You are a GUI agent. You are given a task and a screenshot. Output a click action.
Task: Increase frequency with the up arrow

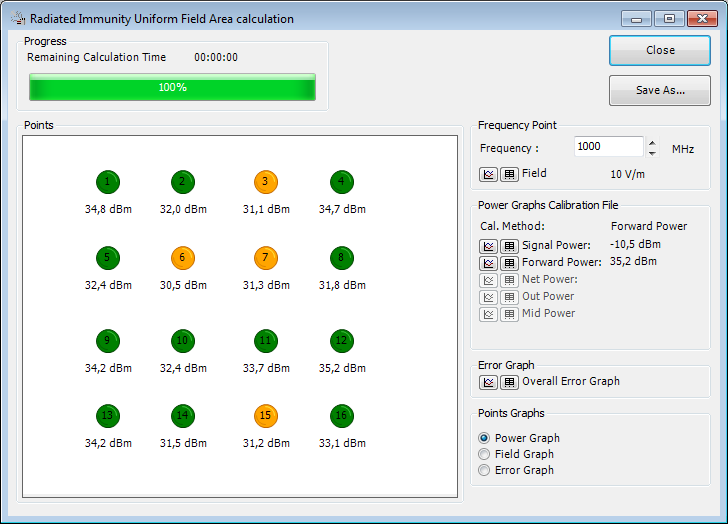click(653, 142)
